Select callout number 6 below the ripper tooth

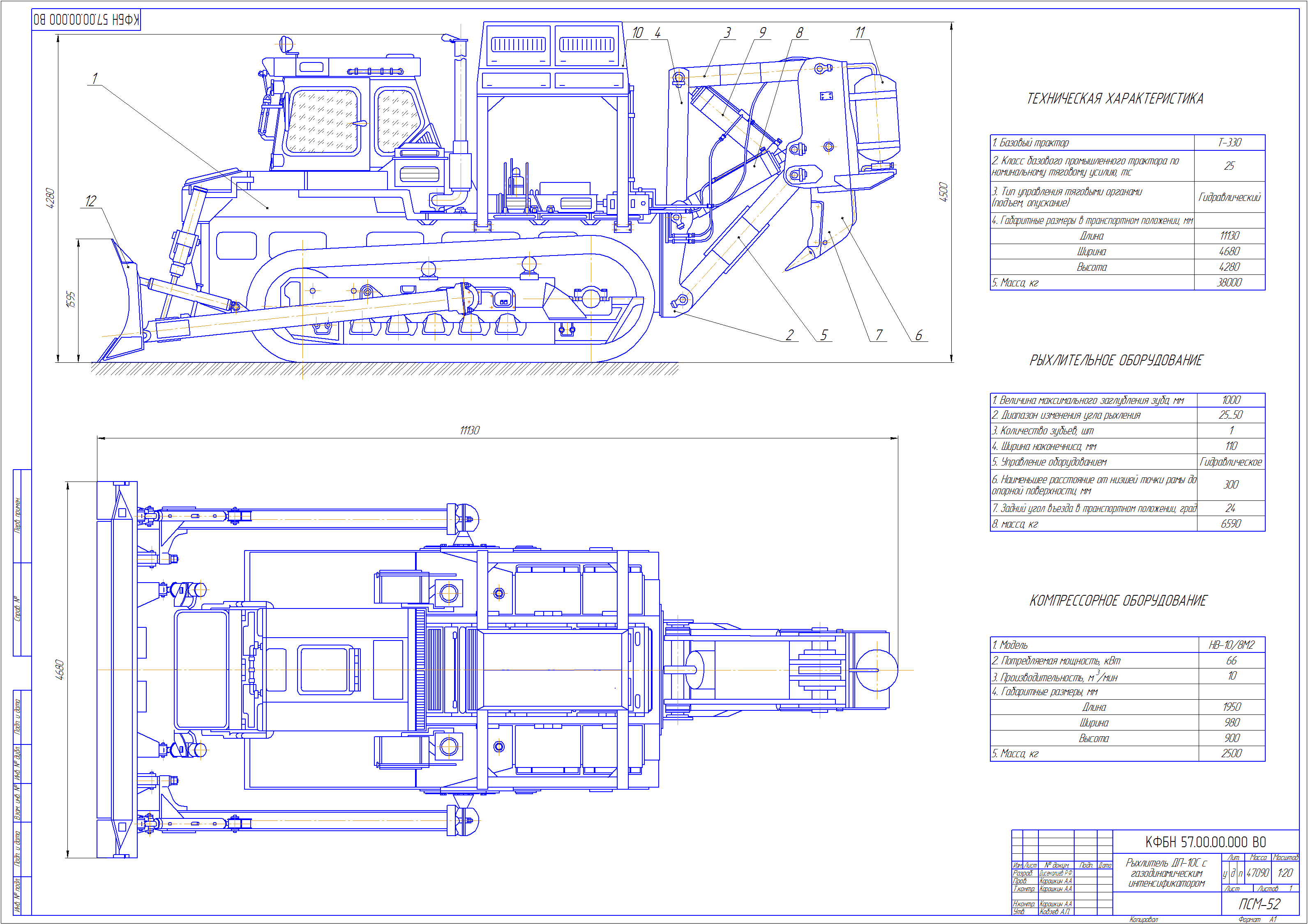(x=918, y=335)
